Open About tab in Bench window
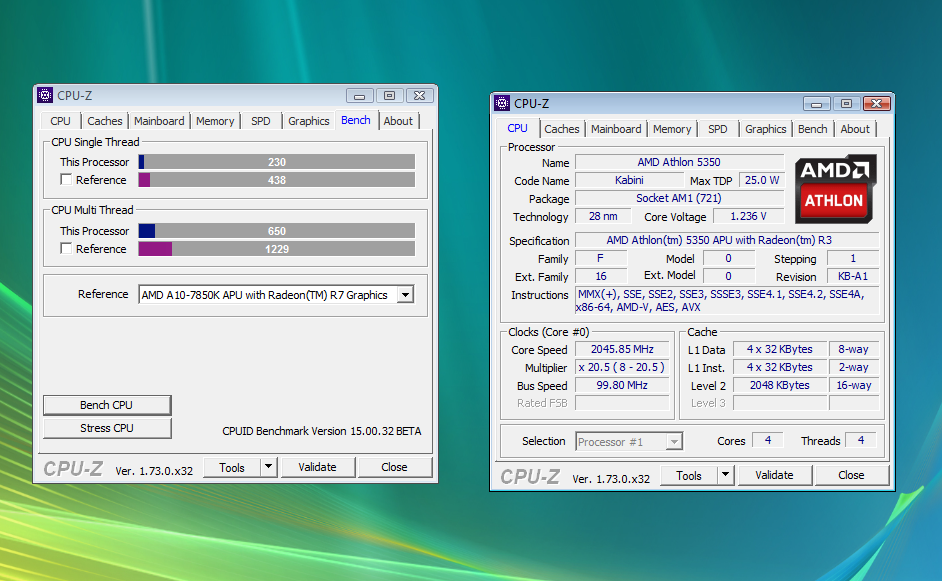 pos(398,121)
